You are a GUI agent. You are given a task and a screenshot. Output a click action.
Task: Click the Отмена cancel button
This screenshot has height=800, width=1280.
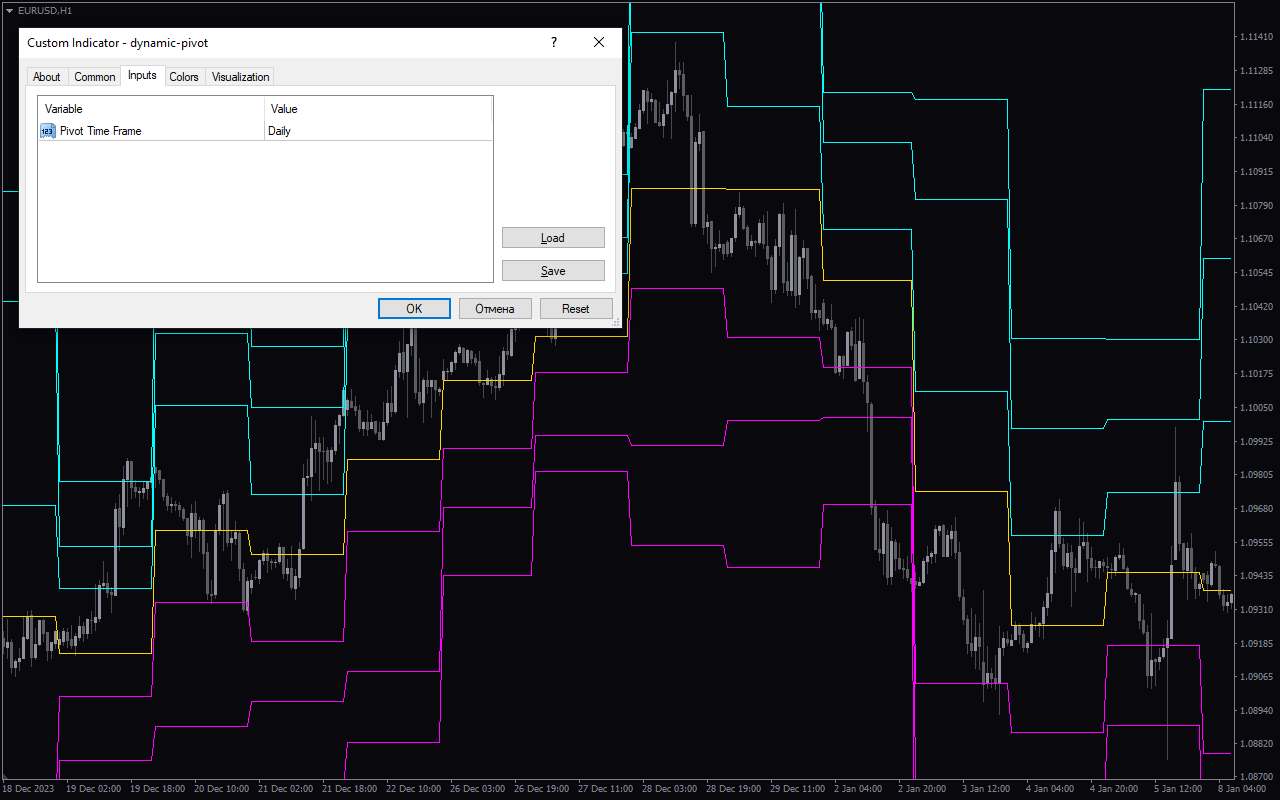pos(495,309)
